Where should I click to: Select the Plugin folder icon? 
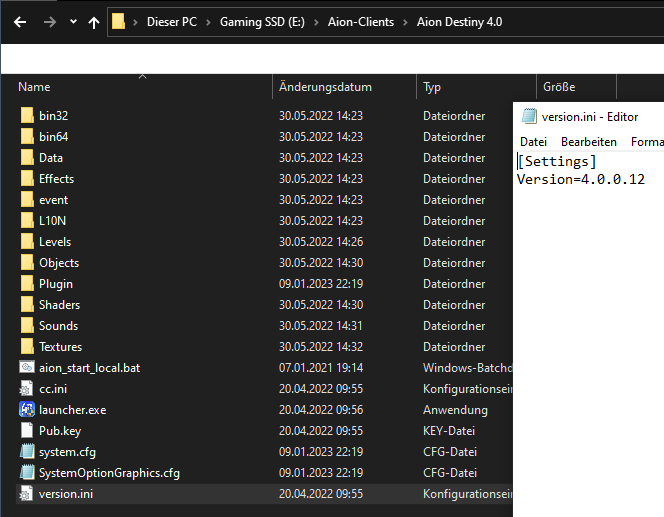click(x=27, y=283)
